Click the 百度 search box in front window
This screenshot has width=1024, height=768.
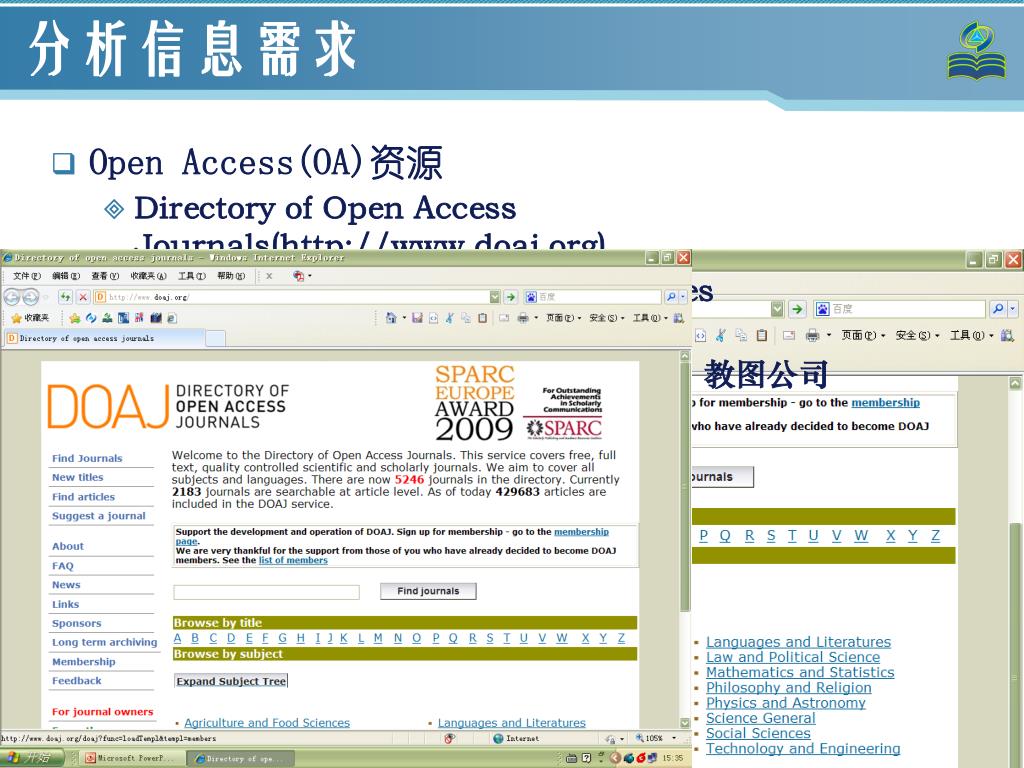593,297
